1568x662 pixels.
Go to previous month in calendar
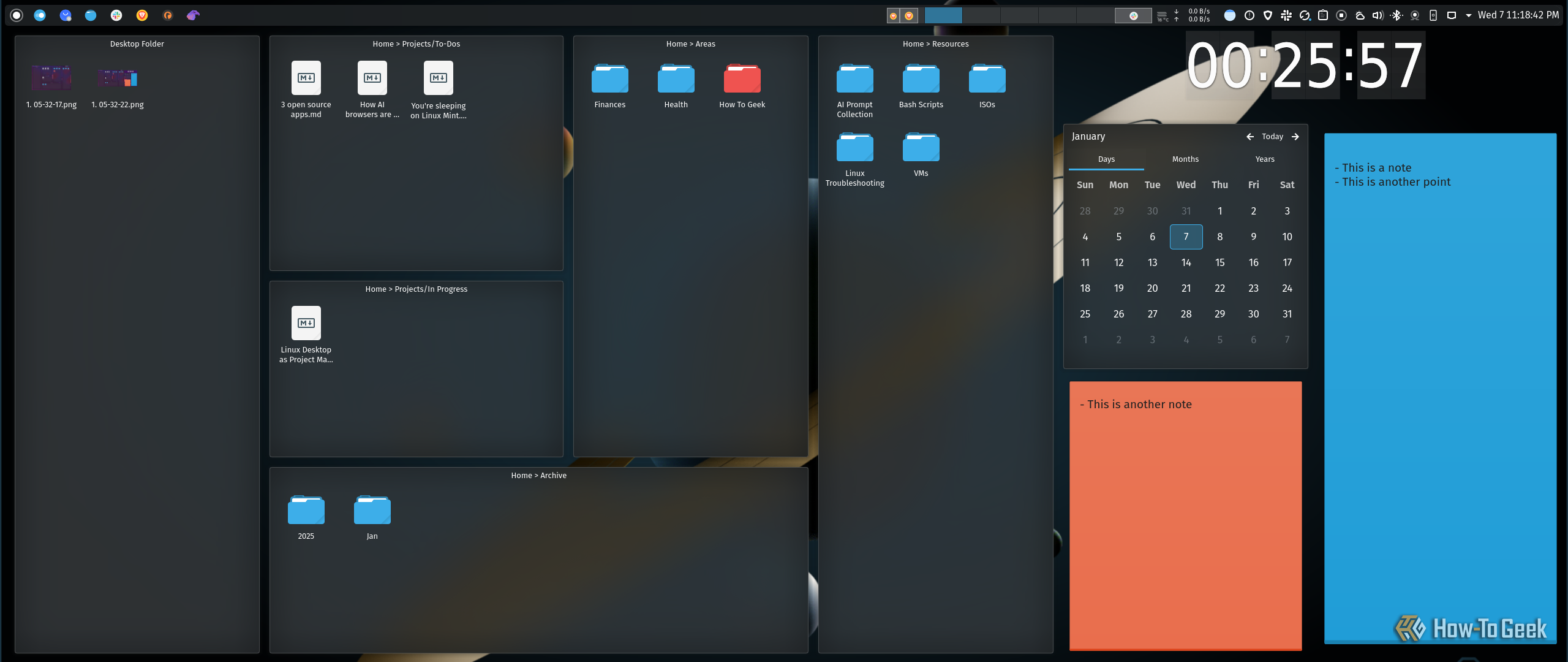click(x=1250, y=137)
